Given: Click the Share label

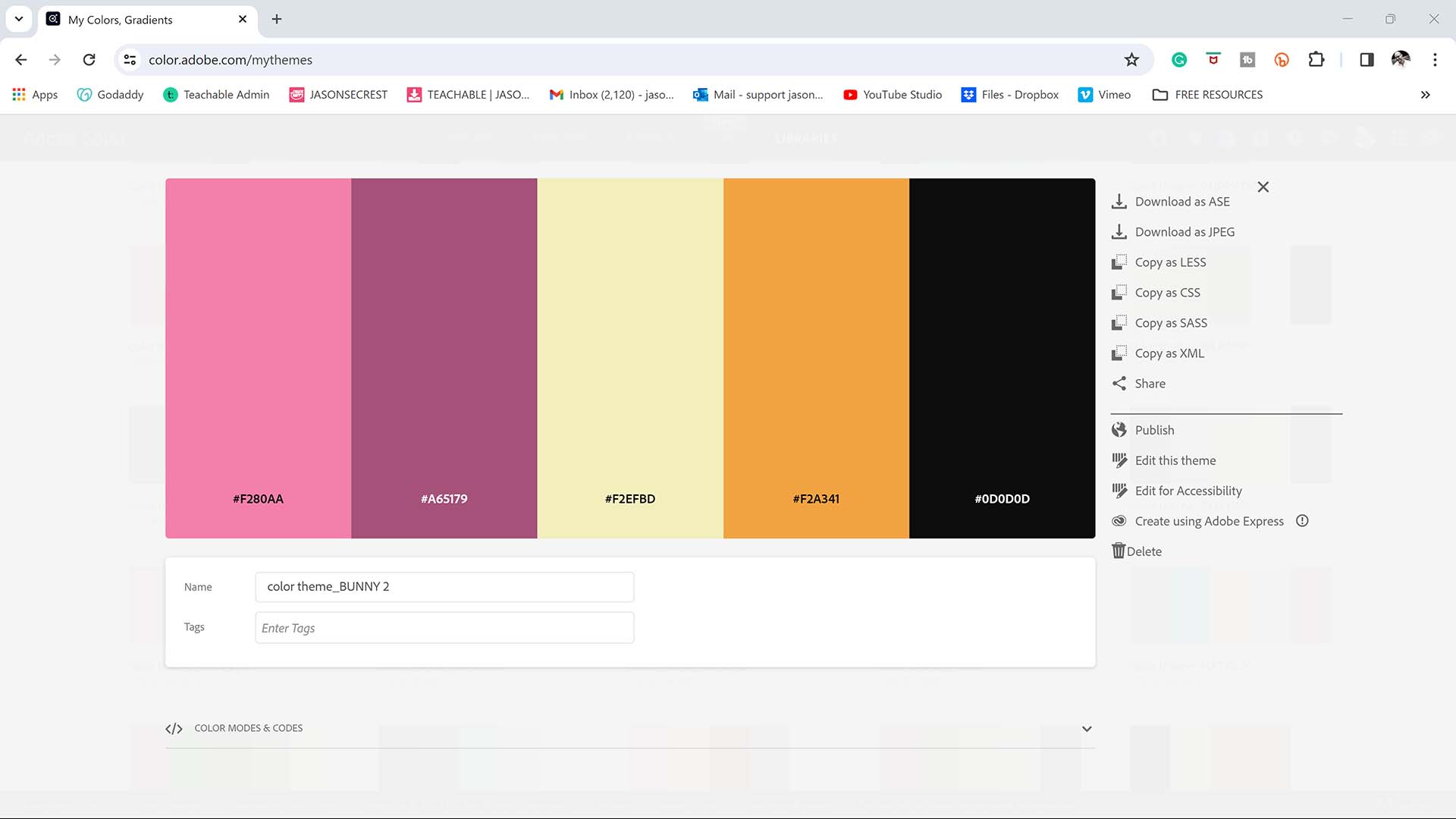Looking at the screenshot, I should tap(1150, 384).
